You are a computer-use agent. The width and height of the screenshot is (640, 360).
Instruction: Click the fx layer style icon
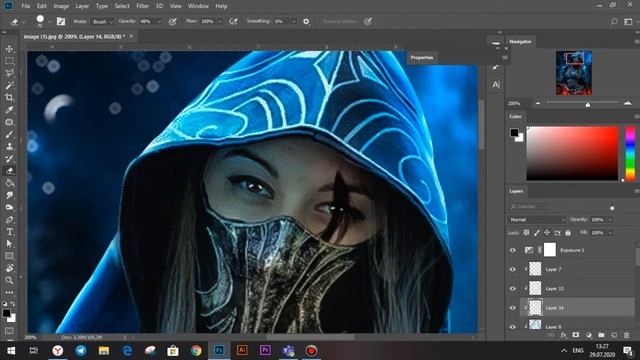tap(563, 335)
